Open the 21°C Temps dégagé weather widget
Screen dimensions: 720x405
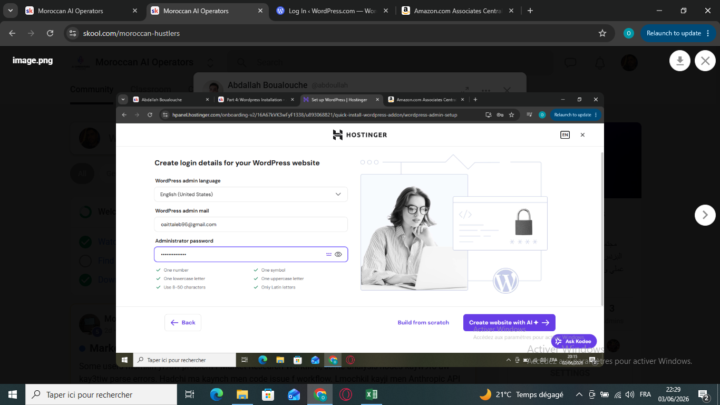[521, 394]
